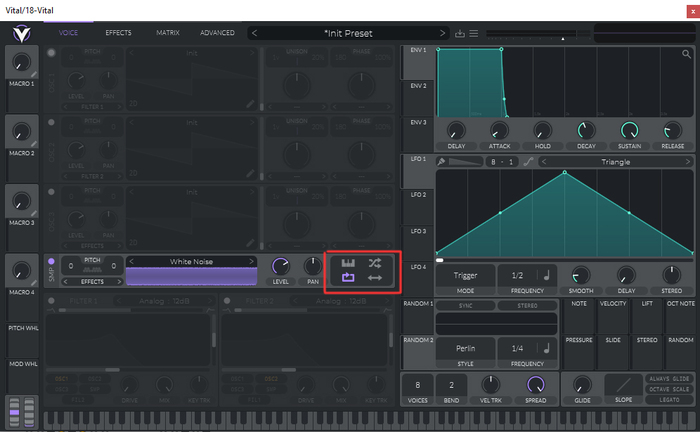This screenshot has width=700, height=432.
Task: Toggle the Legato option
Action: click(667, 399)
